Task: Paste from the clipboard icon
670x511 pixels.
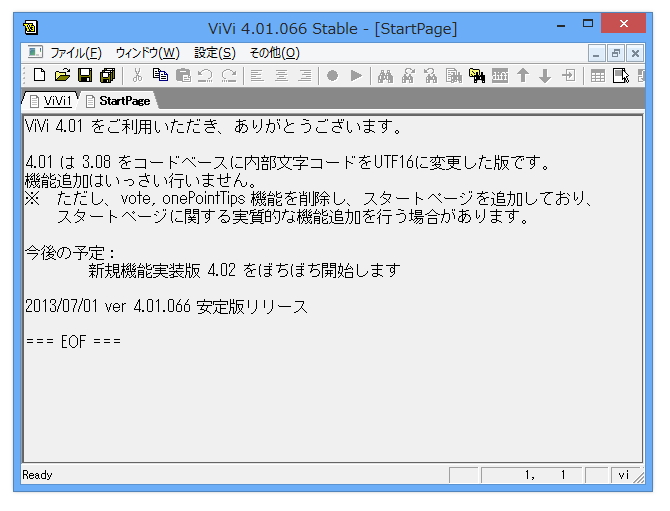Action: click(x=183, y=76)
